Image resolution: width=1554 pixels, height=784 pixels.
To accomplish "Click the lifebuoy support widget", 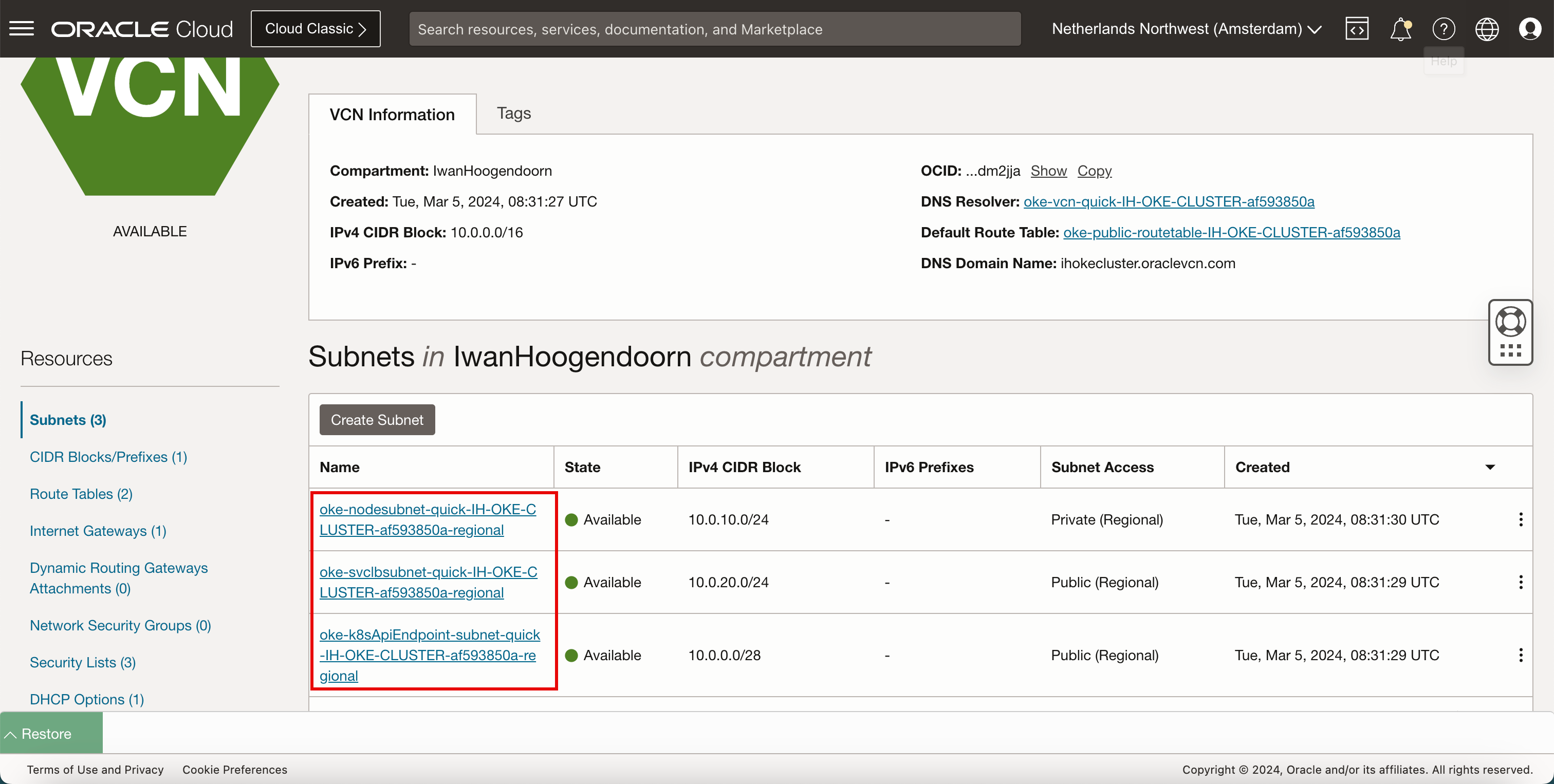I will [x=1510, y=322].
